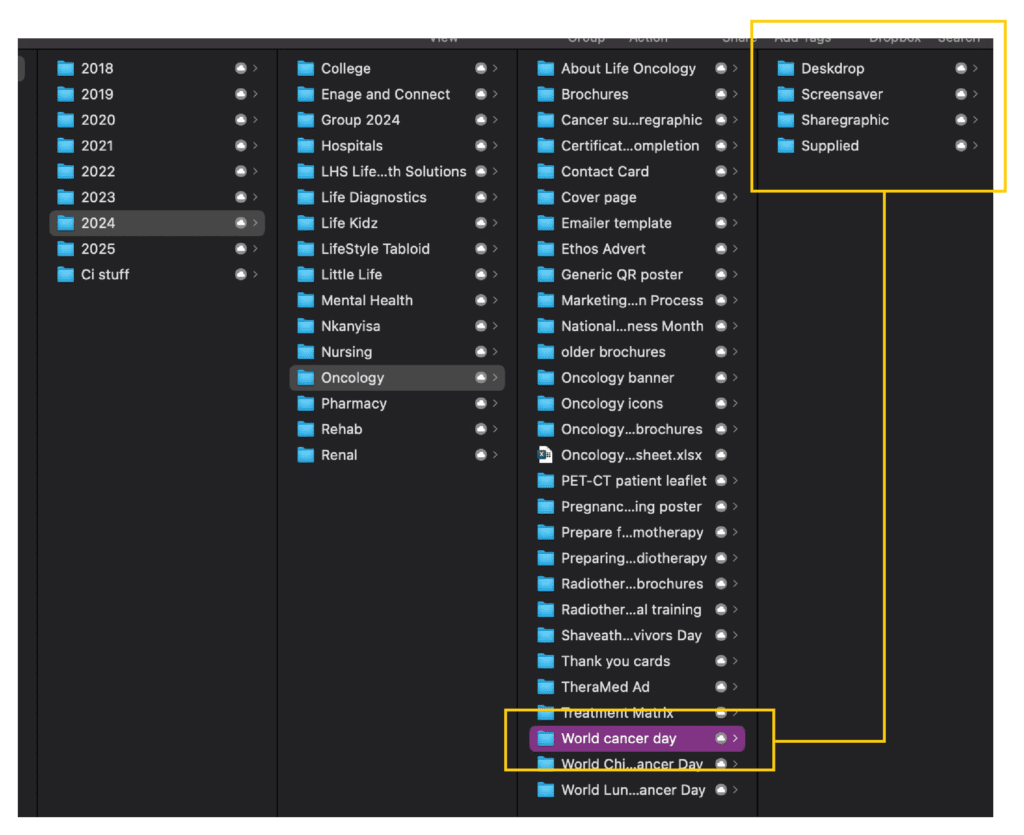Expand the 2025 folder using its chevron
1024x835 pixels.
pos(255,249)
